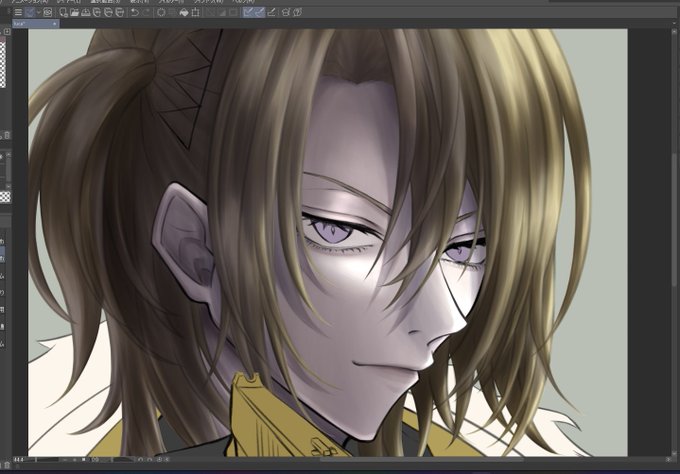Screen dimensions: 680x474
Task: Rotate canvas left from status bar
Action: [x=141, y=460]
